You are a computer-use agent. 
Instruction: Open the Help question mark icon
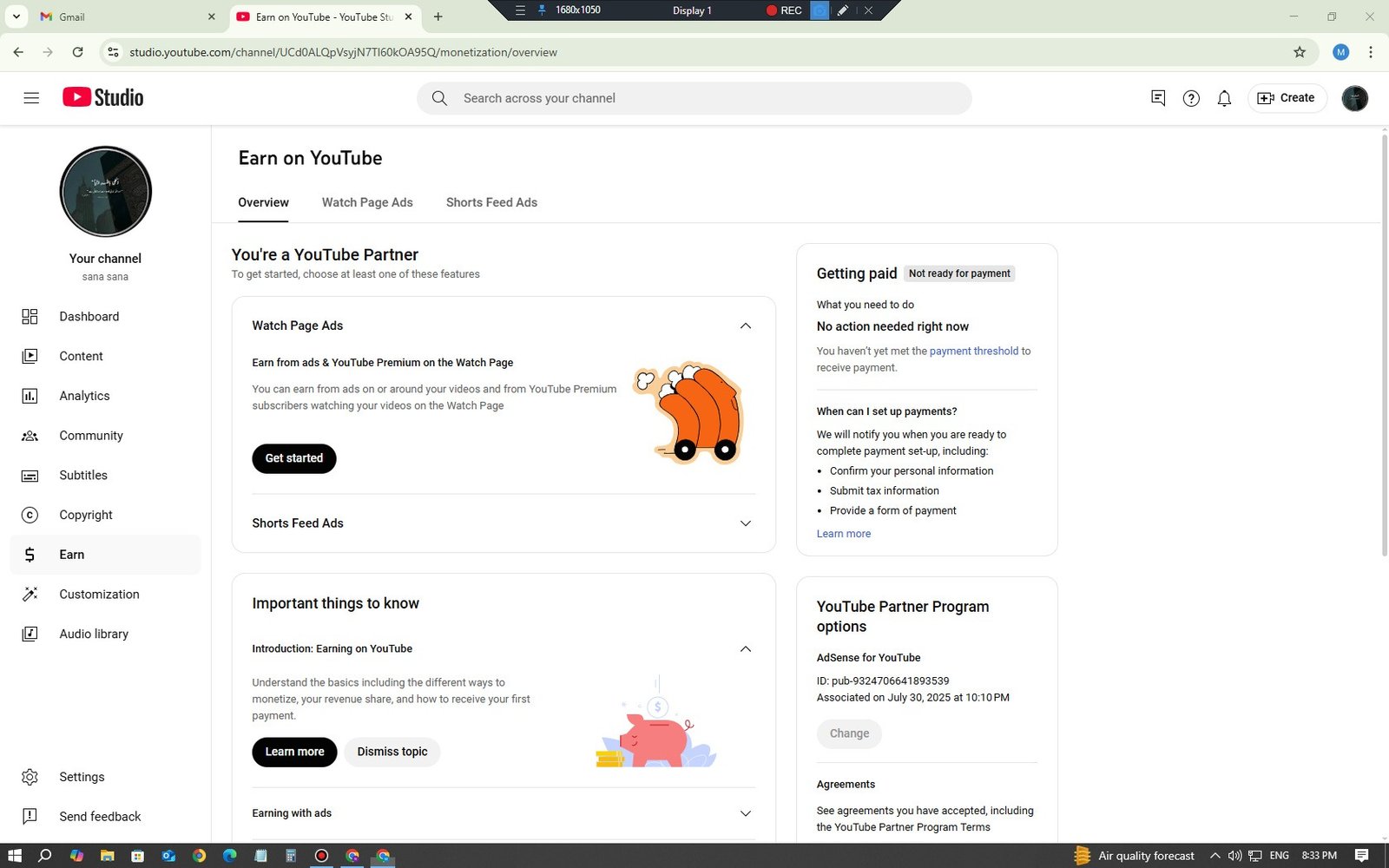point(1191,98)
